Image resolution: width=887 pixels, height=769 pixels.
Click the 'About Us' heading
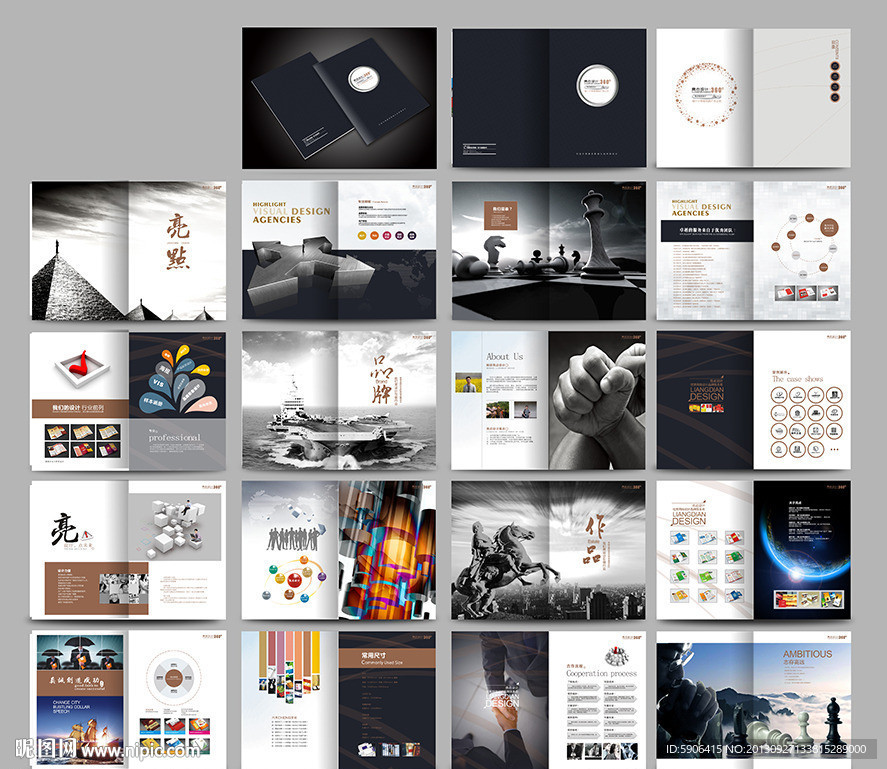pyautogui.click(x=505, y=356)
